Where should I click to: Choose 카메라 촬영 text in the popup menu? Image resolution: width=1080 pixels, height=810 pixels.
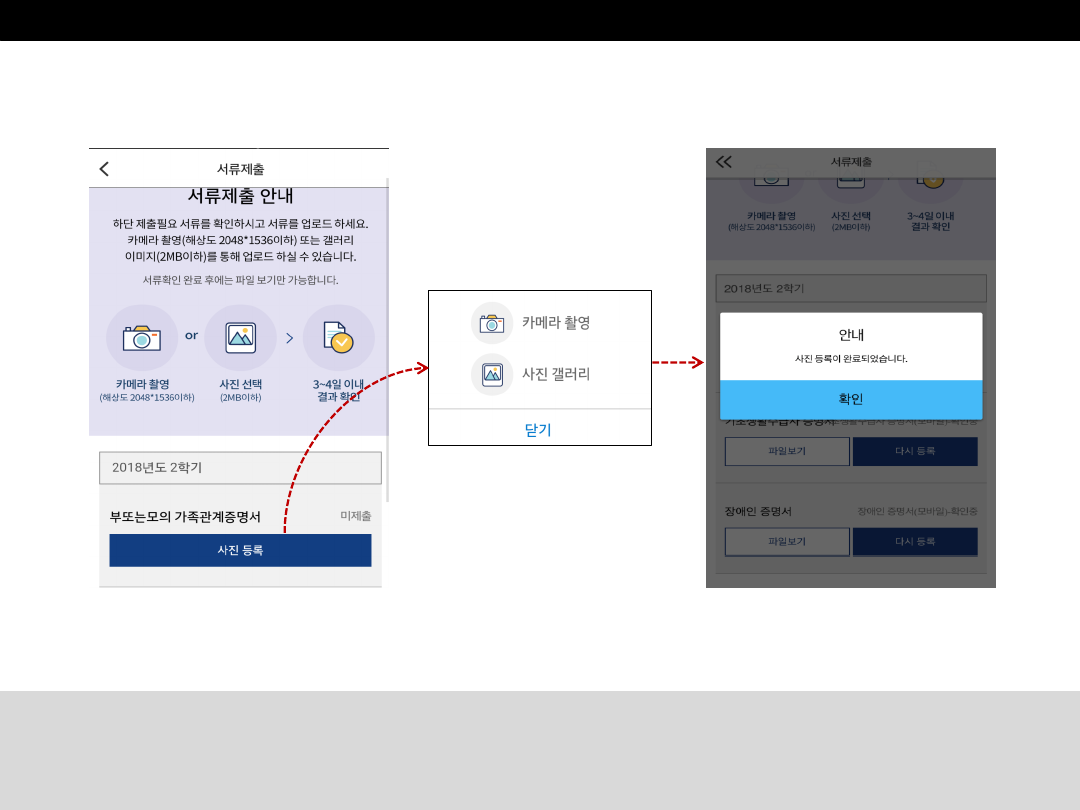click(556, 323)
